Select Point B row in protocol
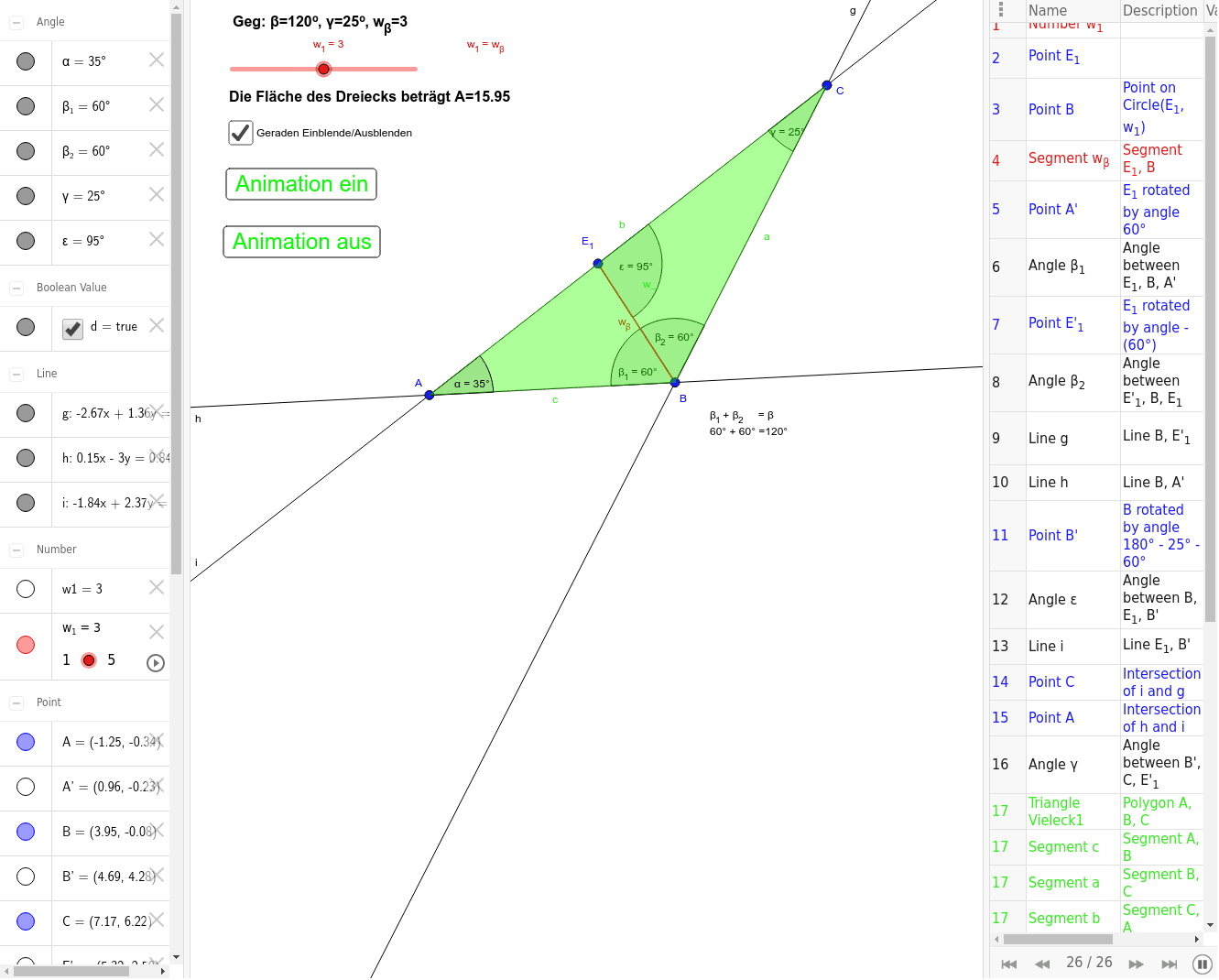This screenshot has height=980, width=1219. tap(1096, 109)
